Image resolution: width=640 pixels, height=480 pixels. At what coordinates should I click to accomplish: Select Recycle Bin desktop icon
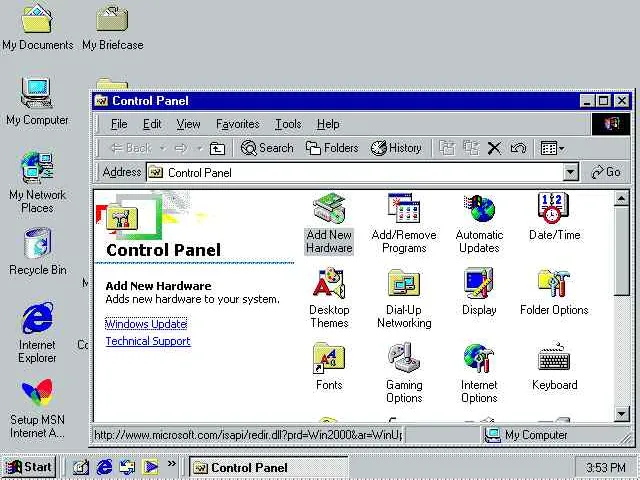(x=38, y=251)
